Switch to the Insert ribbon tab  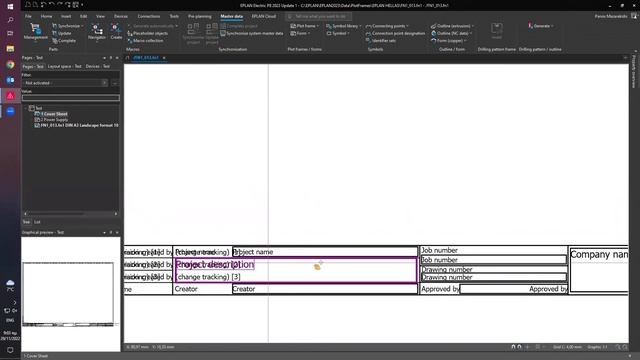click(66, 16)
